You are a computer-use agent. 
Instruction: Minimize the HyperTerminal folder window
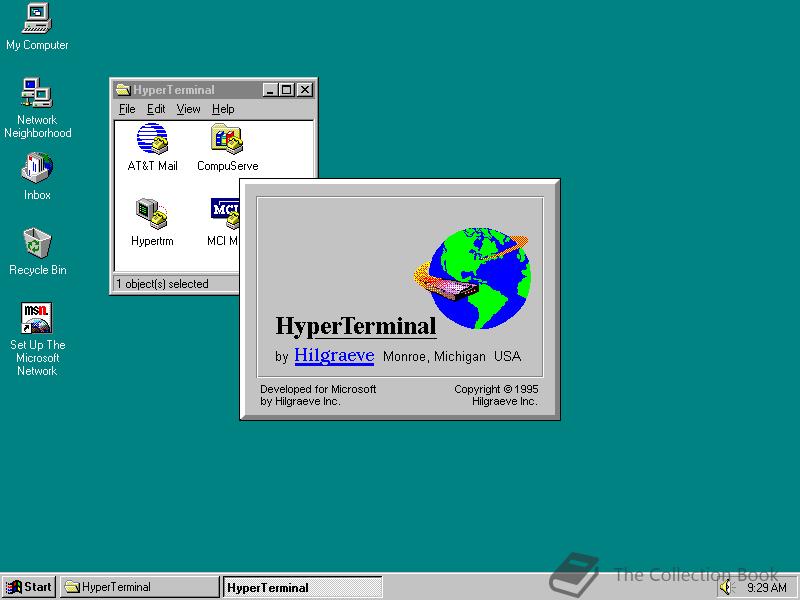[x=270, y=90]
